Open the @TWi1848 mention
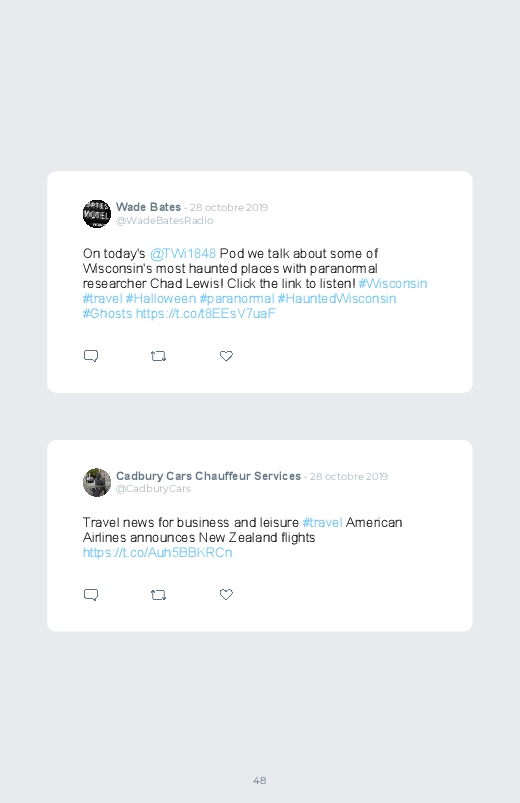Image resolution: width=520 pixels, height=803 pixels. click(183, 253)
